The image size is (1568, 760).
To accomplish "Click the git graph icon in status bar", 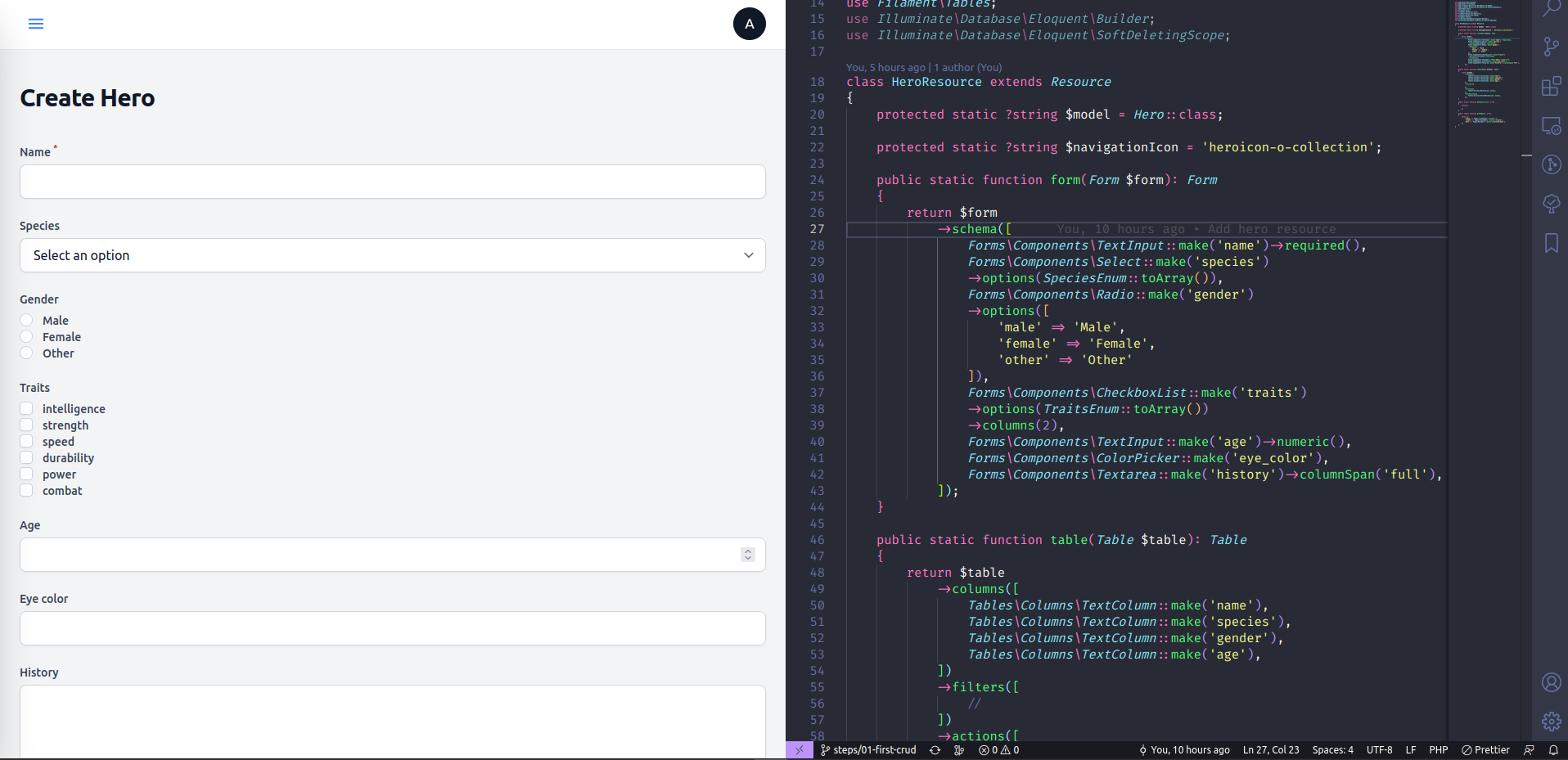I will point(958,750).
